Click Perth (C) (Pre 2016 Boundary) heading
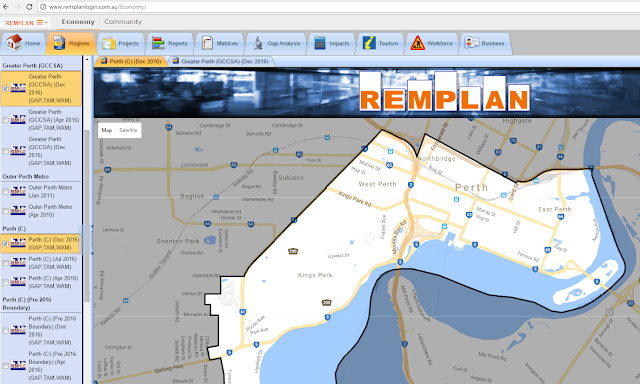 [27, 304]
